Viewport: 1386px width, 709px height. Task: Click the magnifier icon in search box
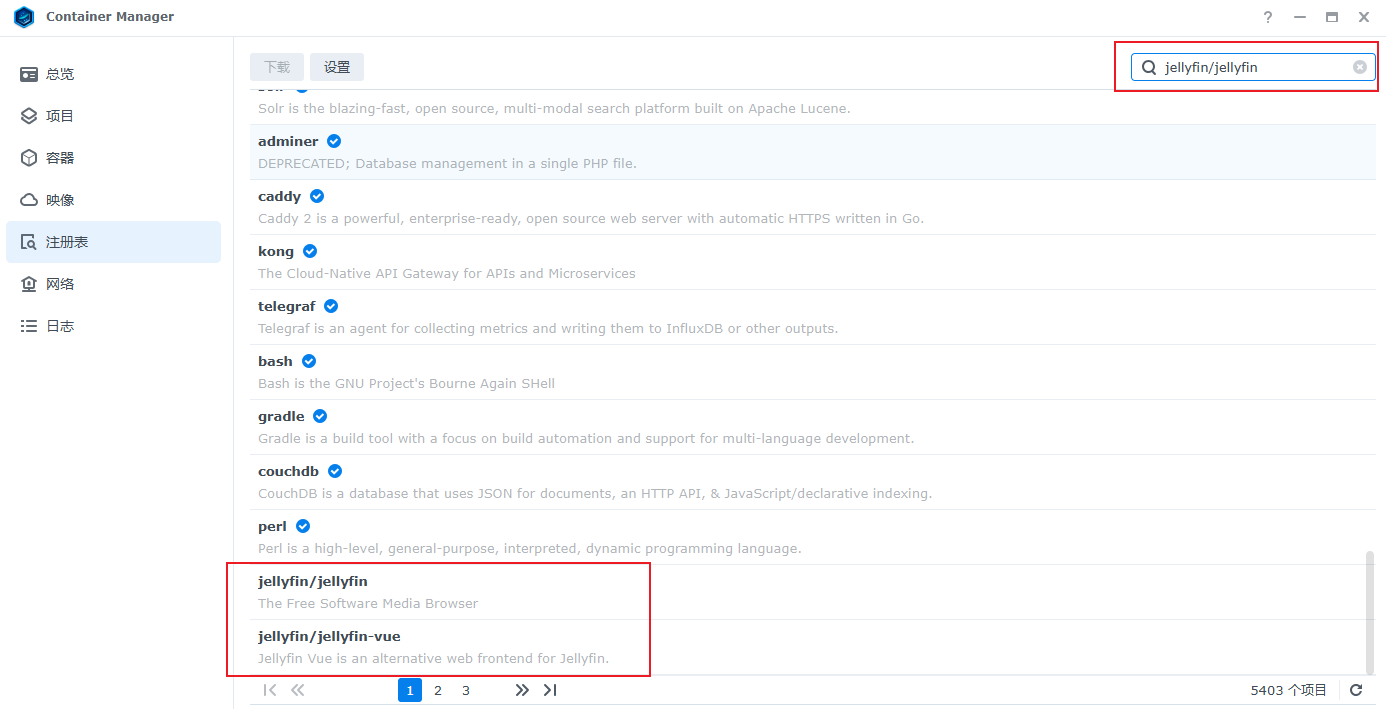click(1149, 67)
